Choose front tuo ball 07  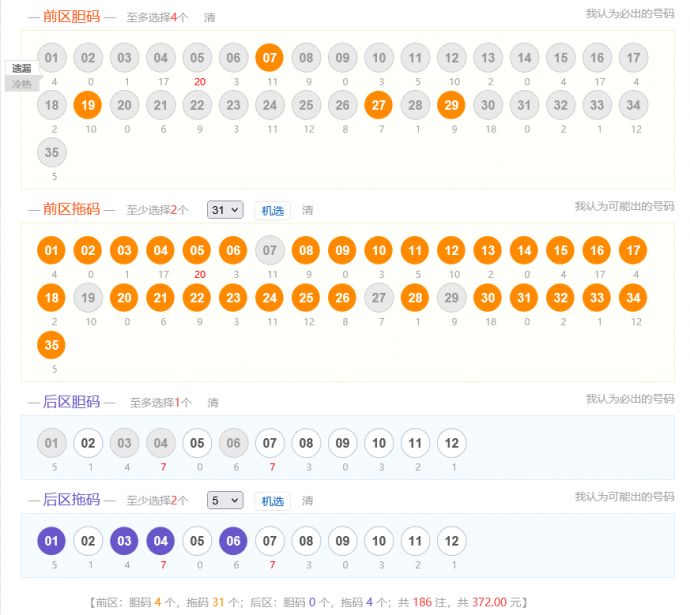tap(269, 250)
